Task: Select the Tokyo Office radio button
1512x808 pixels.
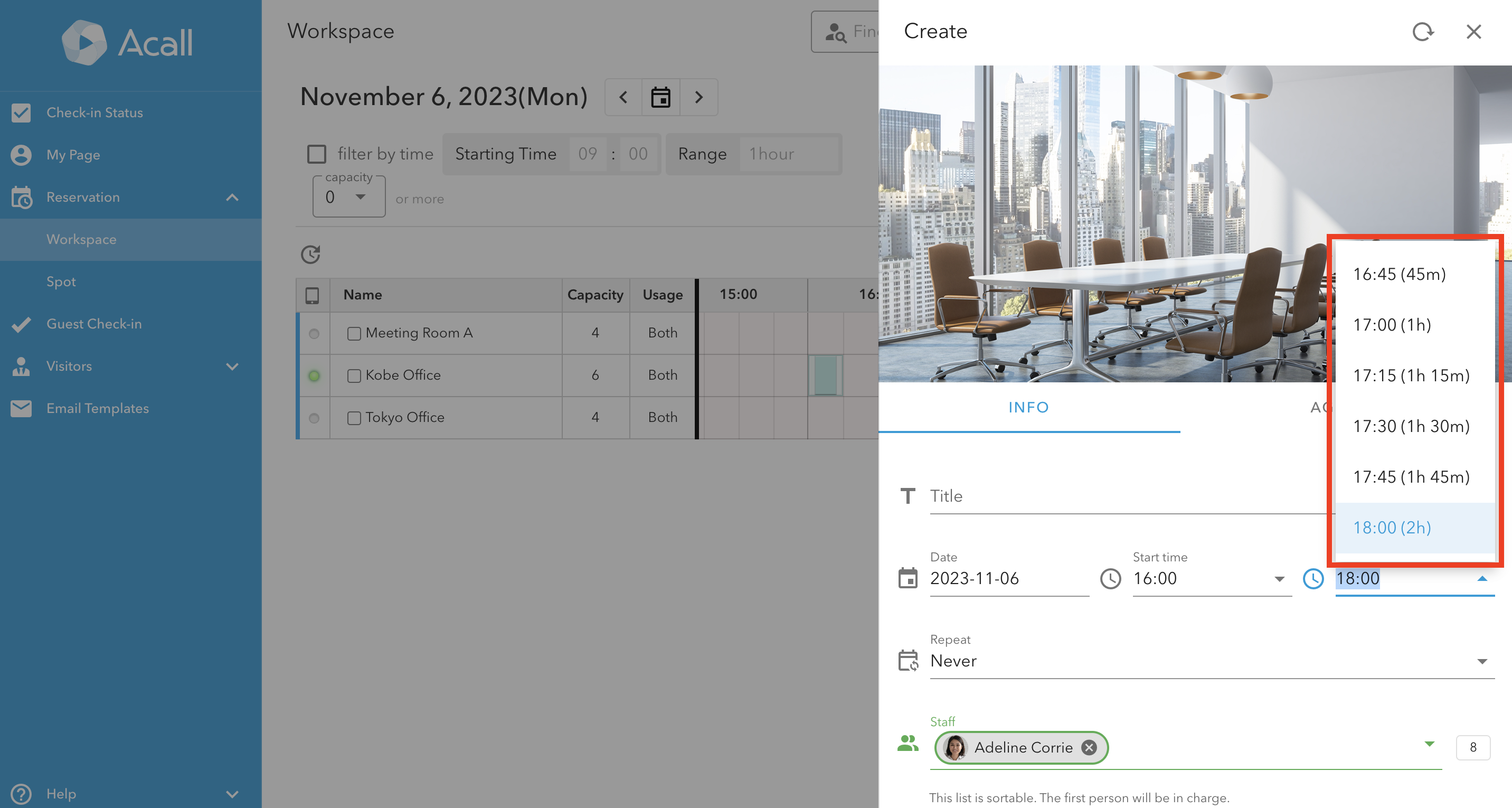Action: 314,419
